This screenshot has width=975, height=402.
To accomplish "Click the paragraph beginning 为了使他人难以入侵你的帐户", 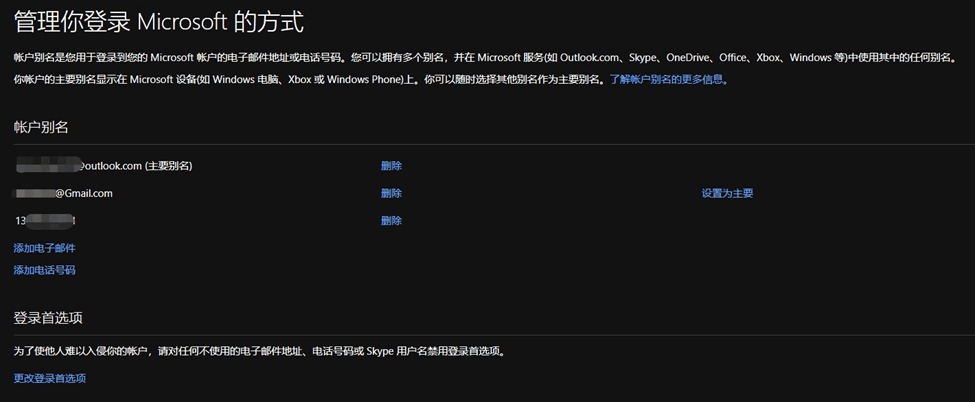I will tap(259, 351).
